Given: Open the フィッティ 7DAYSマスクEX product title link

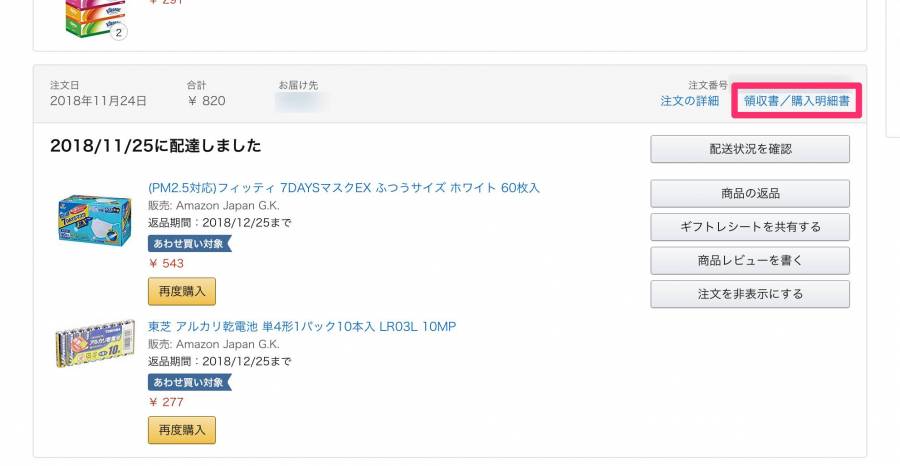Looking at the screenshot, I should [344, 188].
